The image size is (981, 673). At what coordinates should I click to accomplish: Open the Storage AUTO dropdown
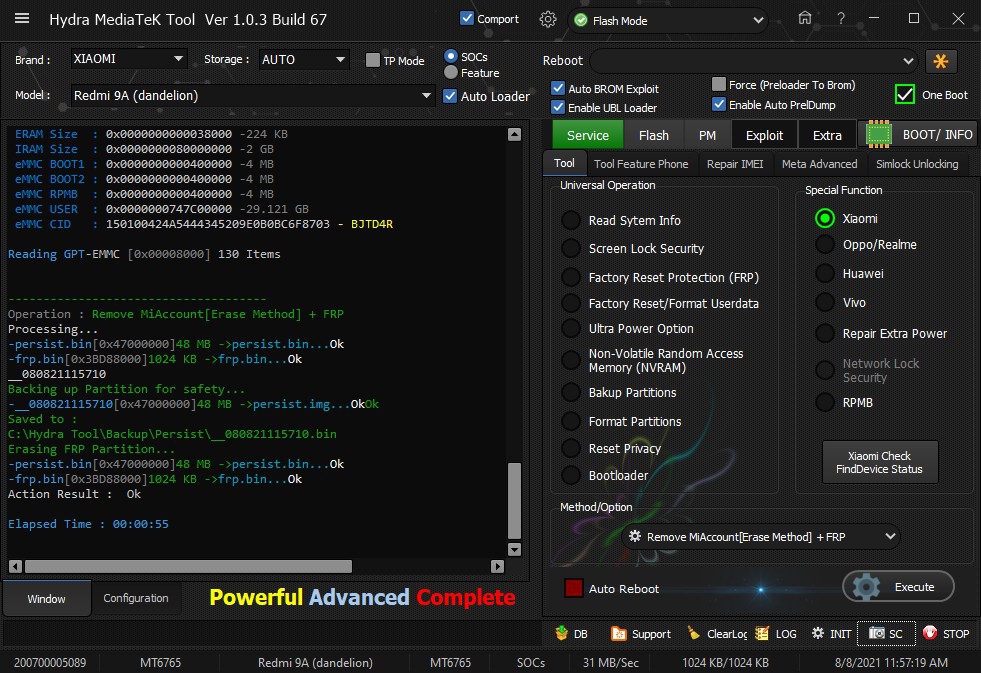tap(304, 59)
